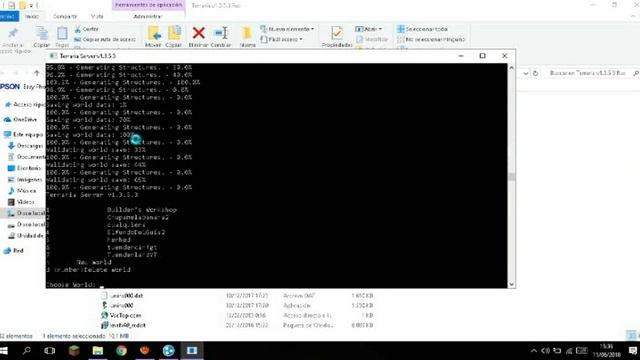This screenshot has width=640, height=360.
Task: Click No seleccionar ninguno
Action: (x=431, y=40)
